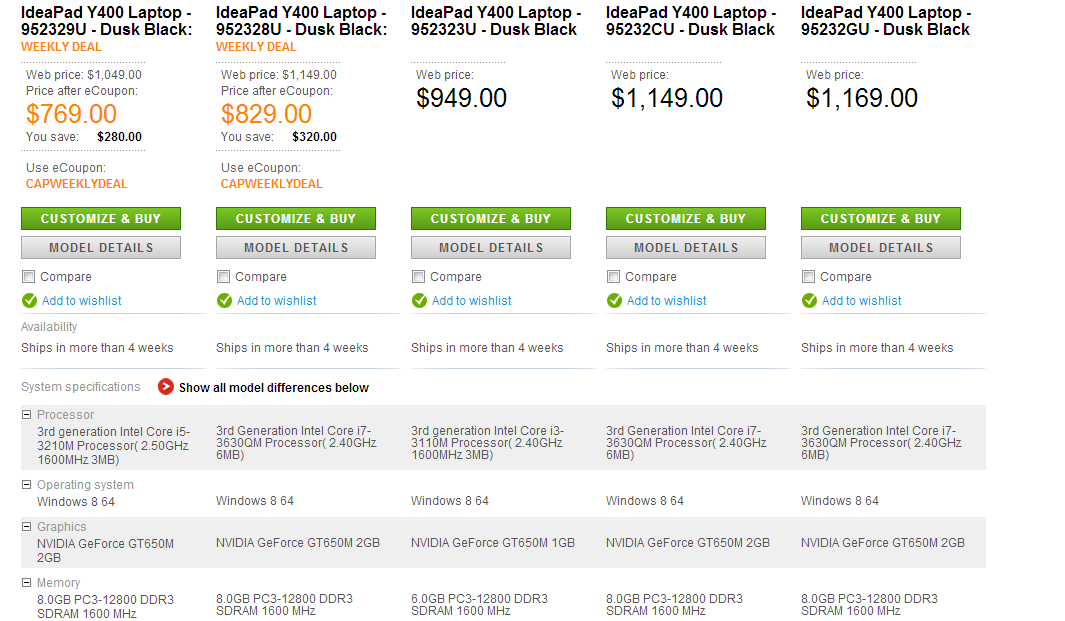Click green wishlist checkmark icon for 952328U model
The width and height of the screenshot is (1065, 621).
pos(224,300)
